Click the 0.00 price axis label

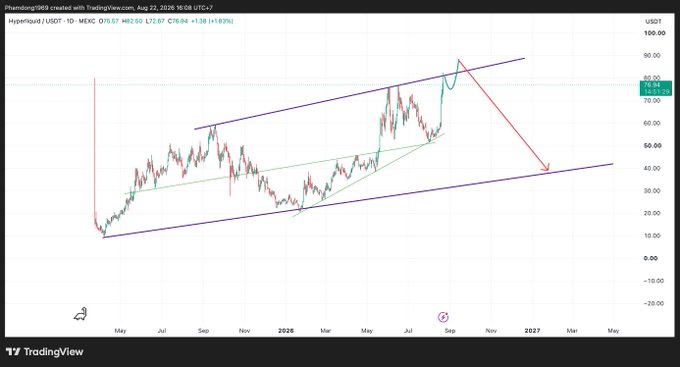tap(651, 259)
